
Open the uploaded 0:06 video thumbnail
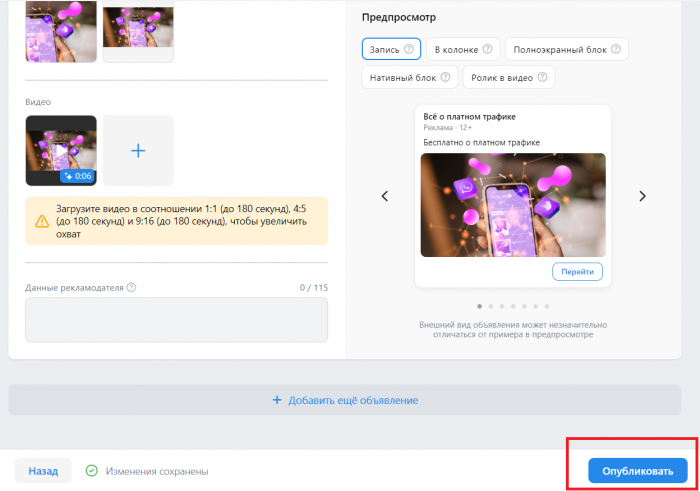[61, 150]
